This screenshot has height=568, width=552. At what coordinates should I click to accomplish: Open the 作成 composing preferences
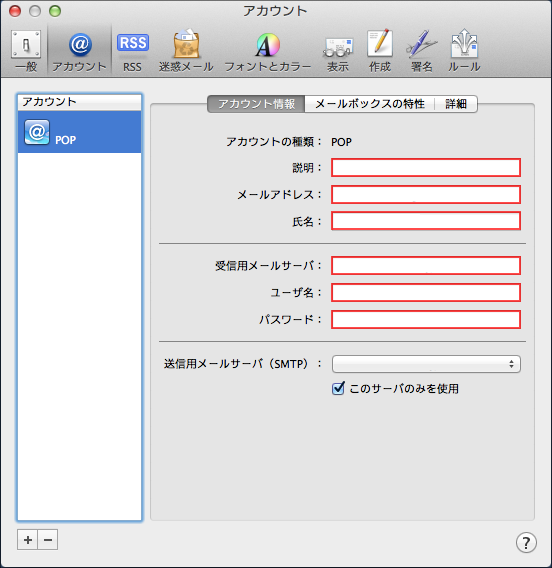coord(380,51)
